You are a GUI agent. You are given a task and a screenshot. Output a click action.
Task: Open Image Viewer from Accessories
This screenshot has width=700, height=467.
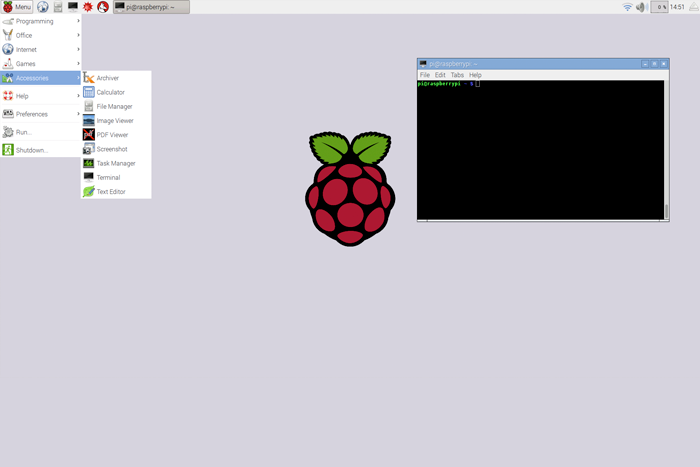coord(116,121)
